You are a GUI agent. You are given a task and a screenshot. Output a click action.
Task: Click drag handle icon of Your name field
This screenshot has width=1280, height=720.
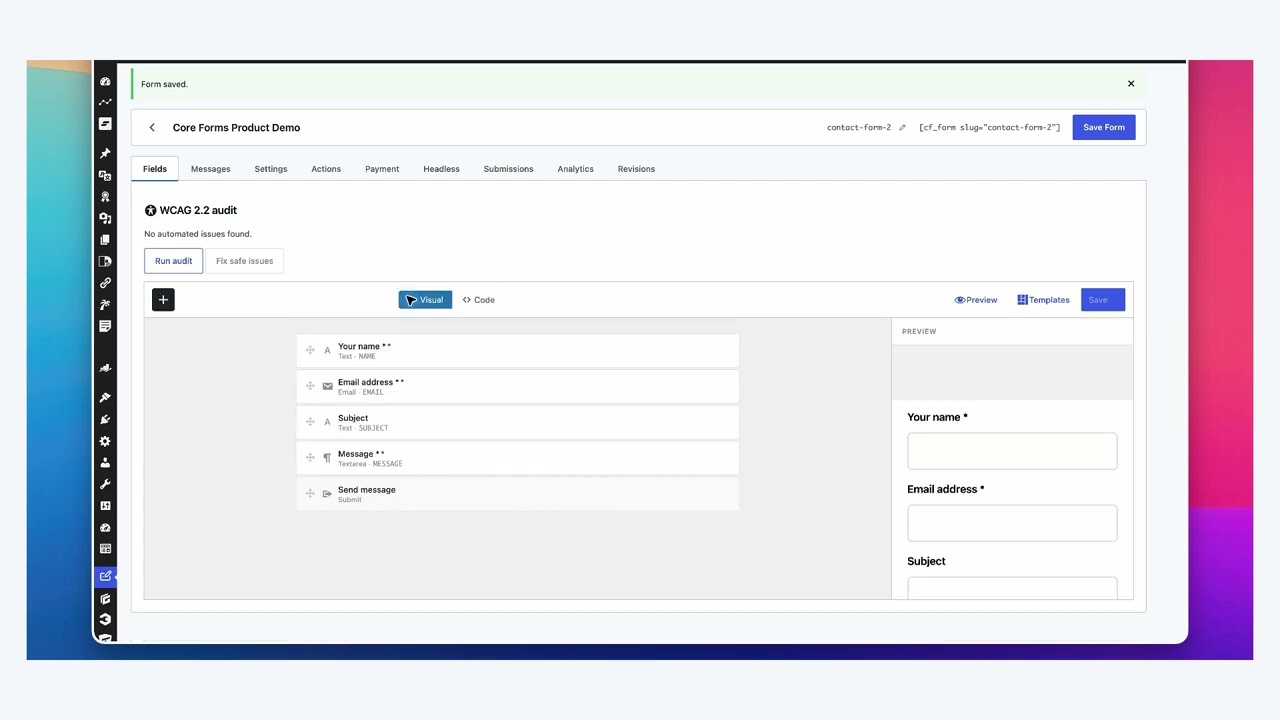[310, 350]
